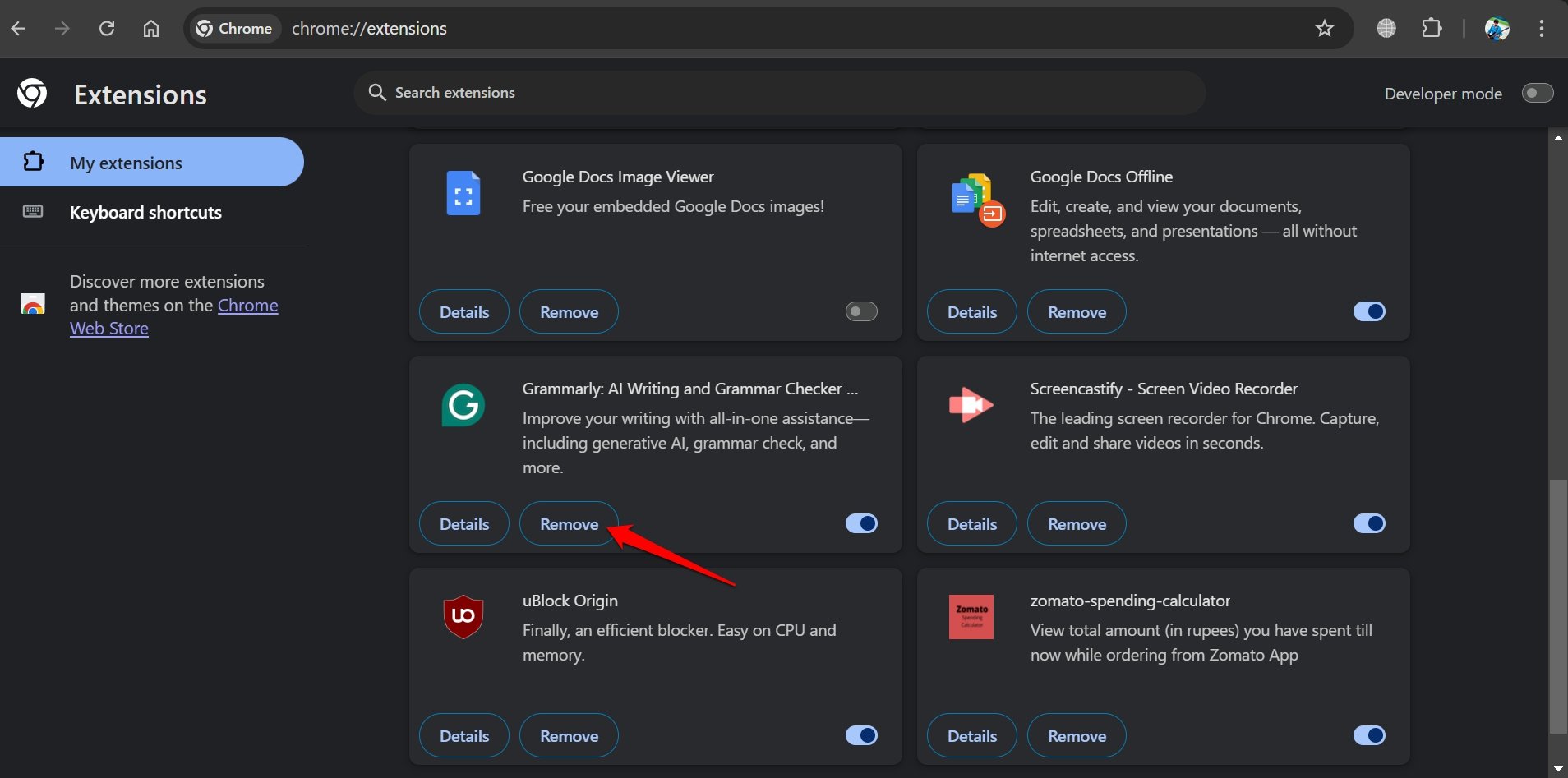Select My extensions in the sidebar

[152, 162]
